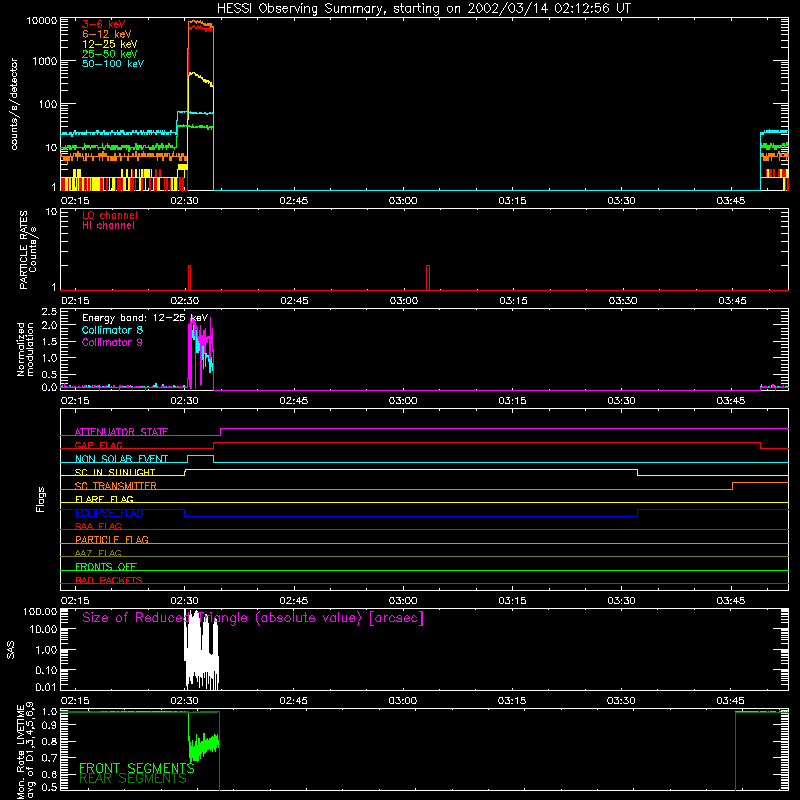This screenshot has width=800, height=800.
Task: Select the Energy band: 12-25 keV caption
Action: point(145,318)
